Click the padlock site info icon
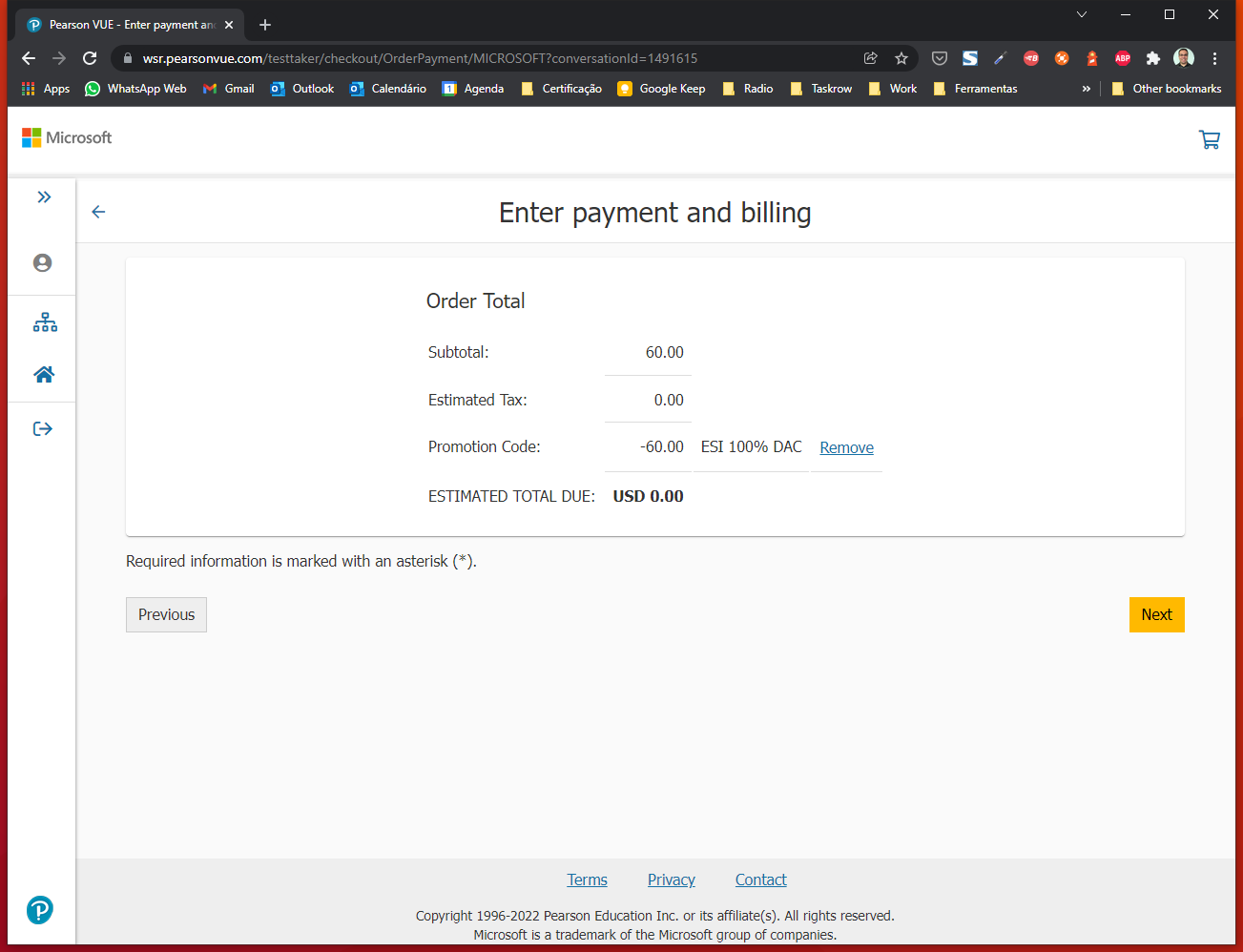Viewport: 1243px width, 952px height. (128, 58)
